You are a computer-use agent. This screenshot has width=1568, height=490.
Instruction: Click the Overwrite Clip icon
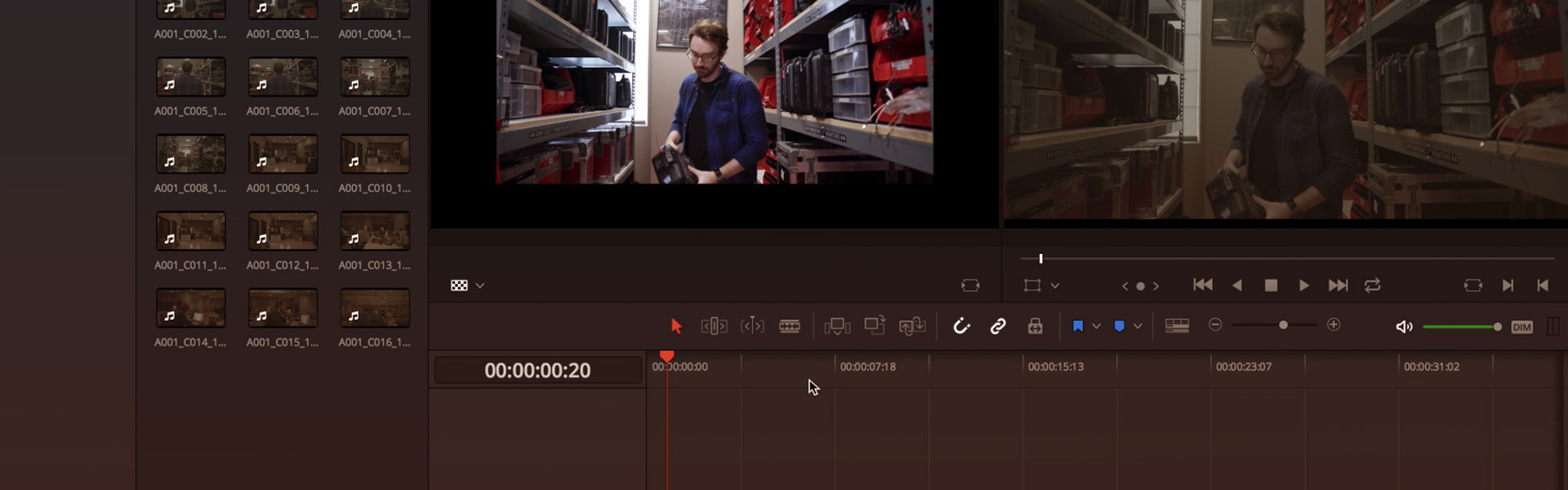coord(875,325)
